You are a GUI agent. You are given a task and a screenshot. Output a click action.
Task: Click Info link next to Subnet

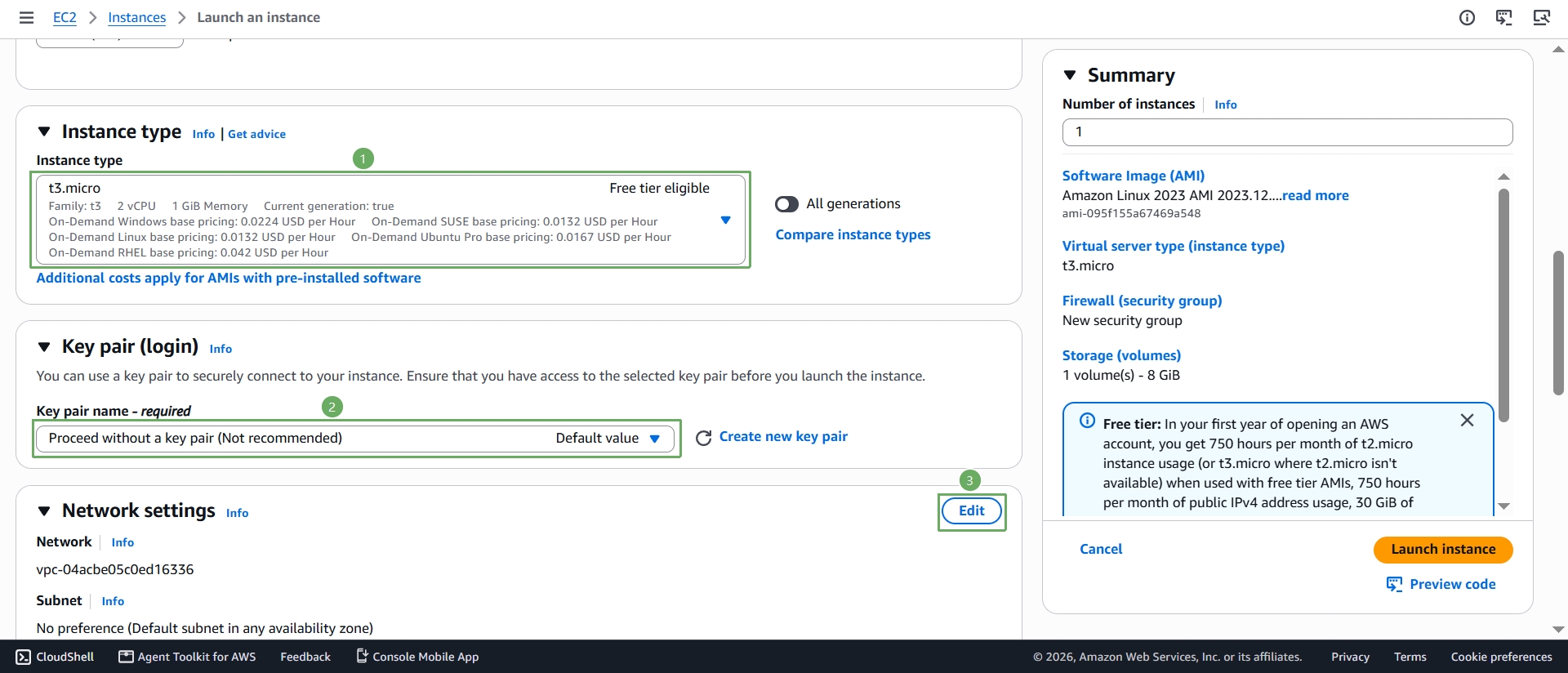(113, 601)
